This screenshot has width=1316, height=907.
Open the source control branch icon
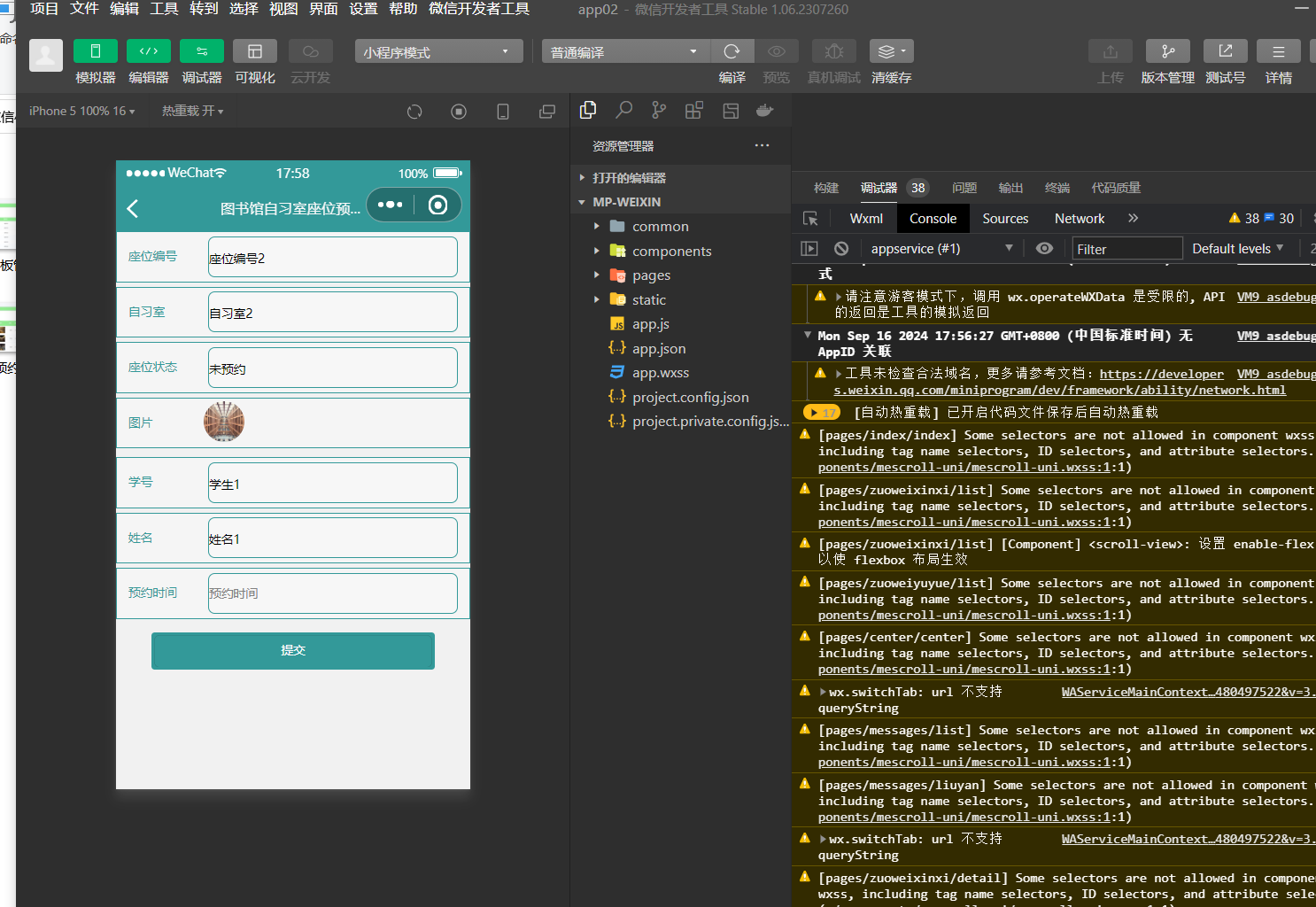[x=659, y=110]
